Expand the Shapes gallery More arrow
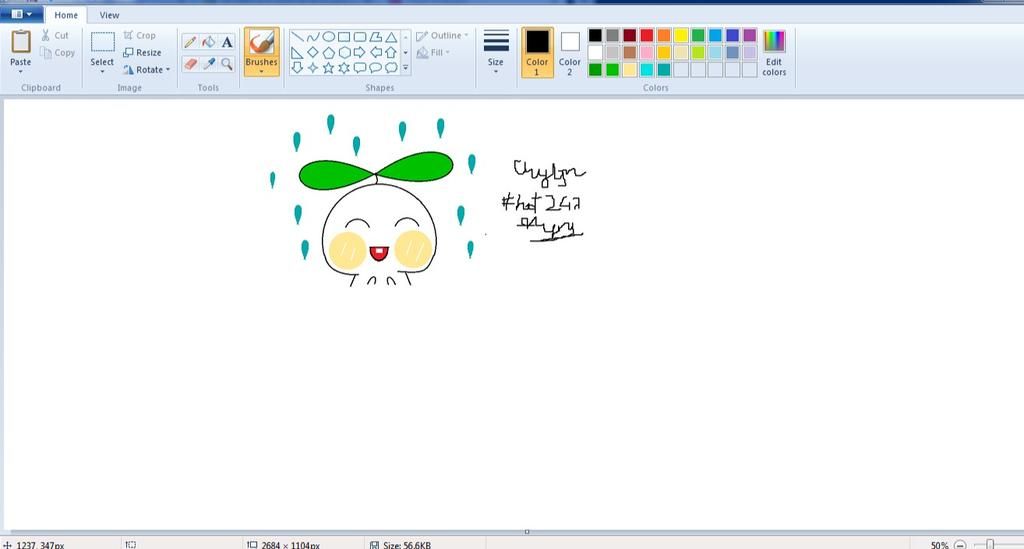The height and width of the screenshot is (549, 1024). point(406,67)
